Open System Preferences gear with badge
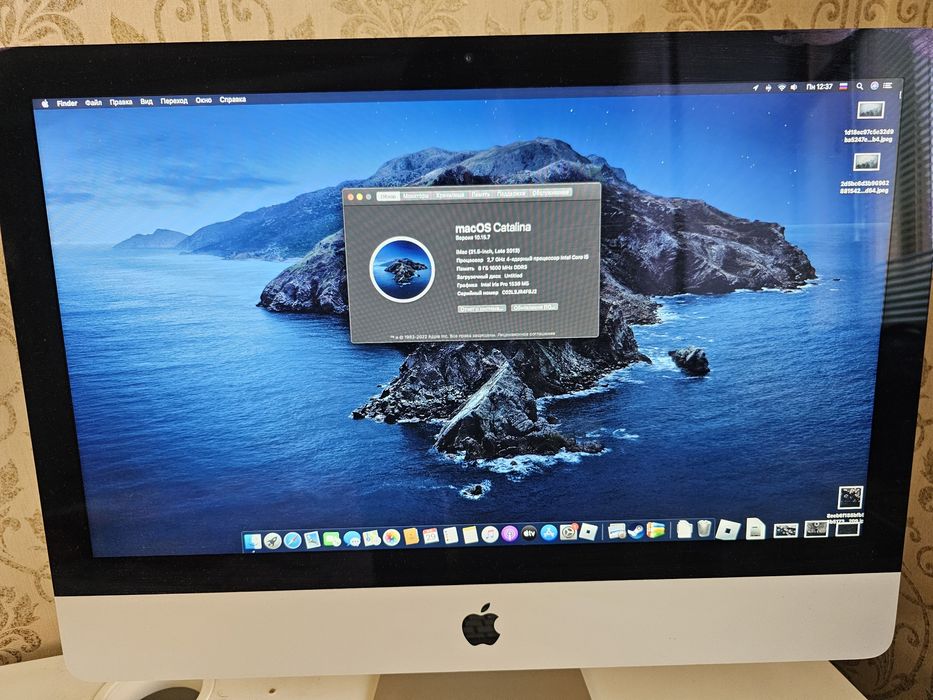The image size is (933, 700). pyautogui.click(x=569, y=532)
